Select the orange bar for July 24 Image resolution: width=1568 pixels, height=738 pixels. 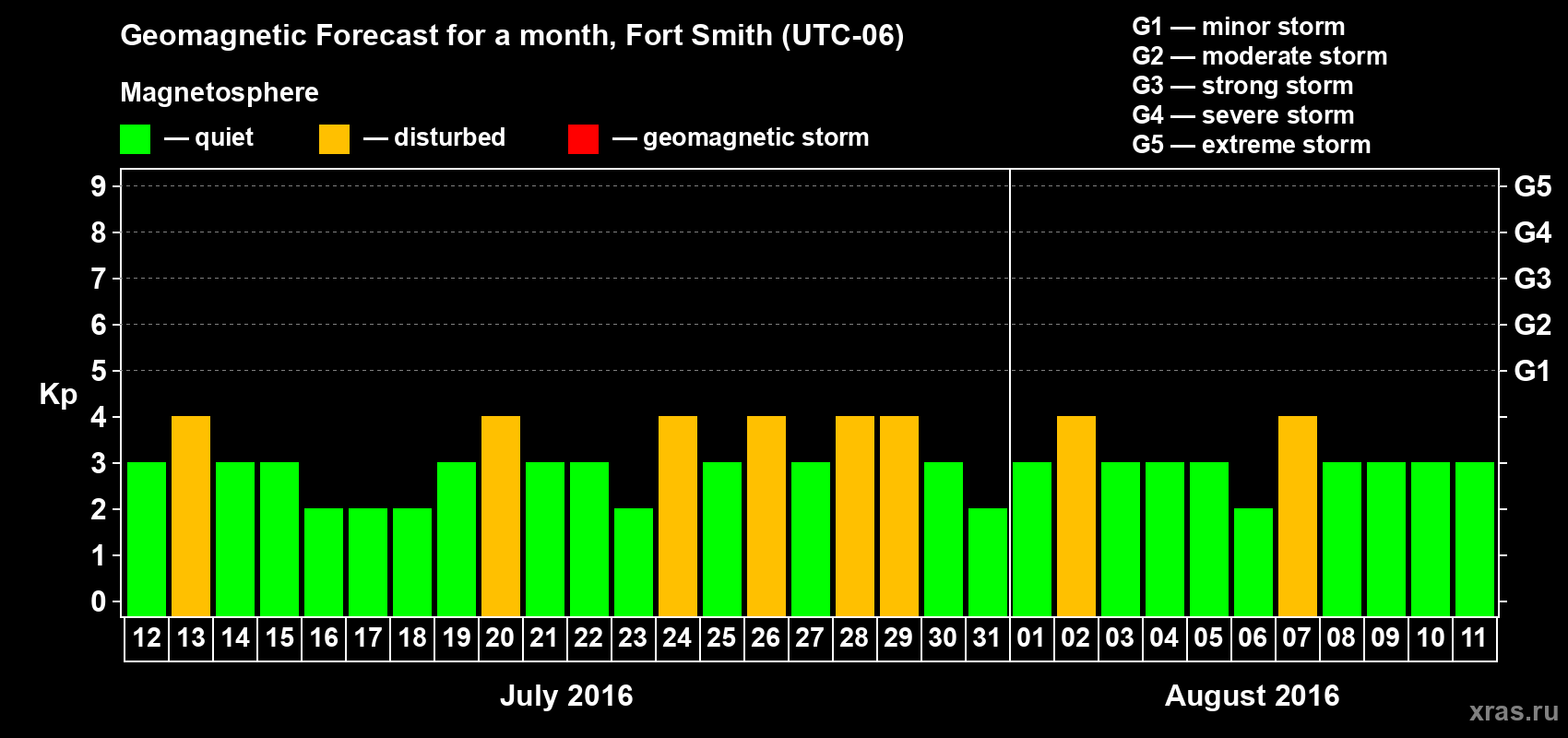tap(678, 517)
